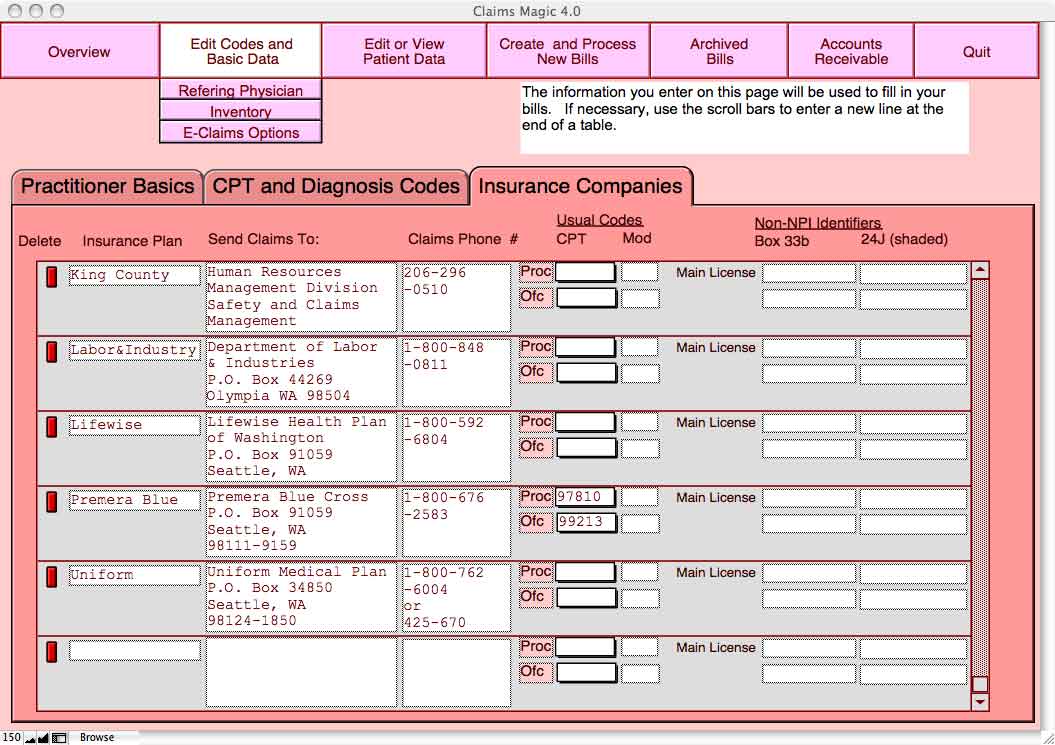Image resolution: width=1055 pixels, height=745 pixels.
Task: Click red delete icon for Labor&Industry row
Action: pos(51,351)
